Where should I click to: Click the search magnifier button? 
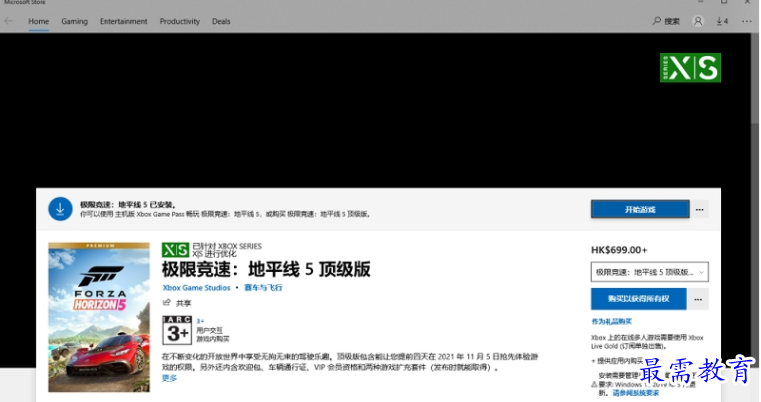[666, 21]
